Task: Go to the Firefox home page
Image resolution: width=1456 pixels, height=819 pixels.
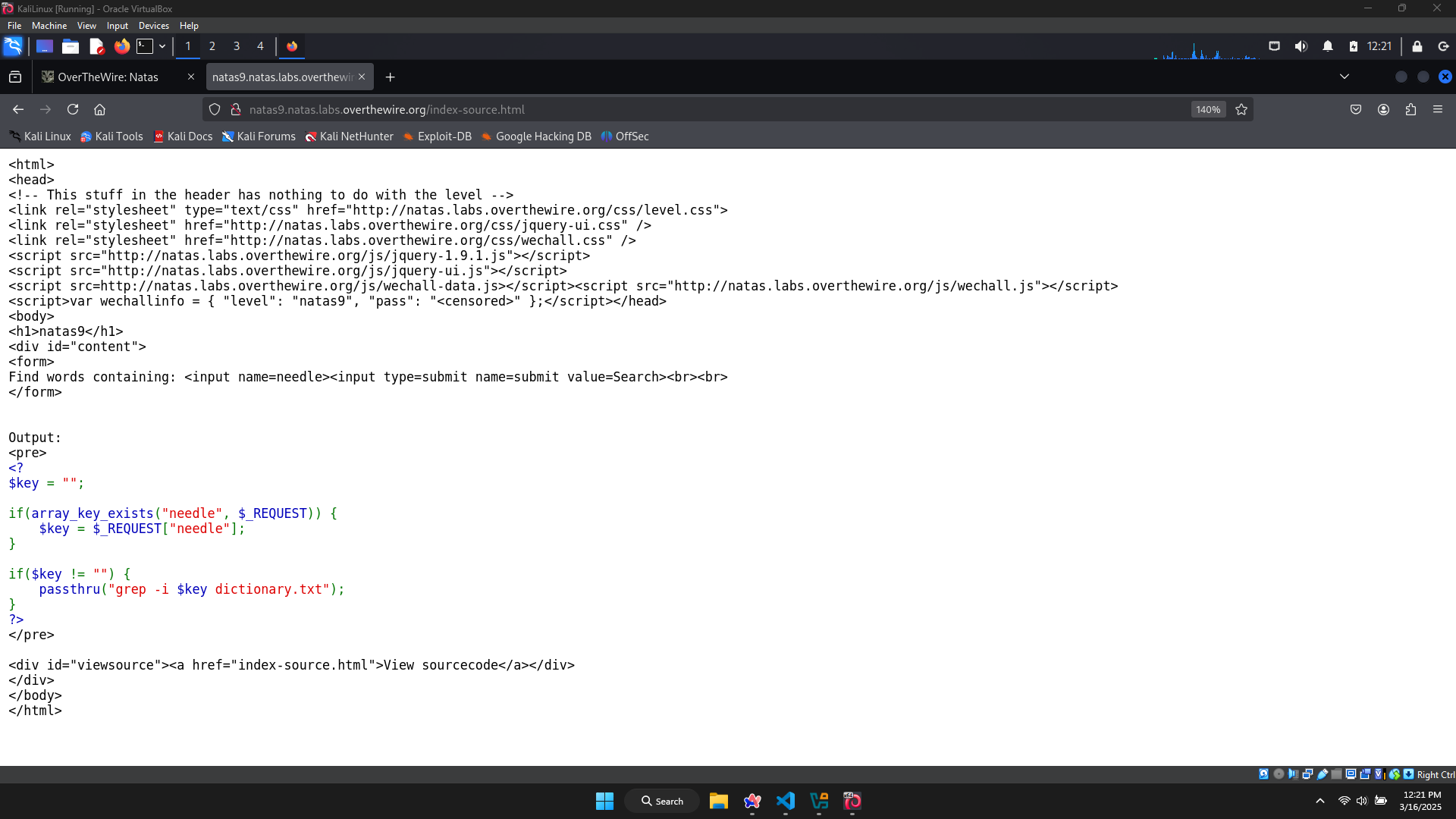Action: [99, 109]
